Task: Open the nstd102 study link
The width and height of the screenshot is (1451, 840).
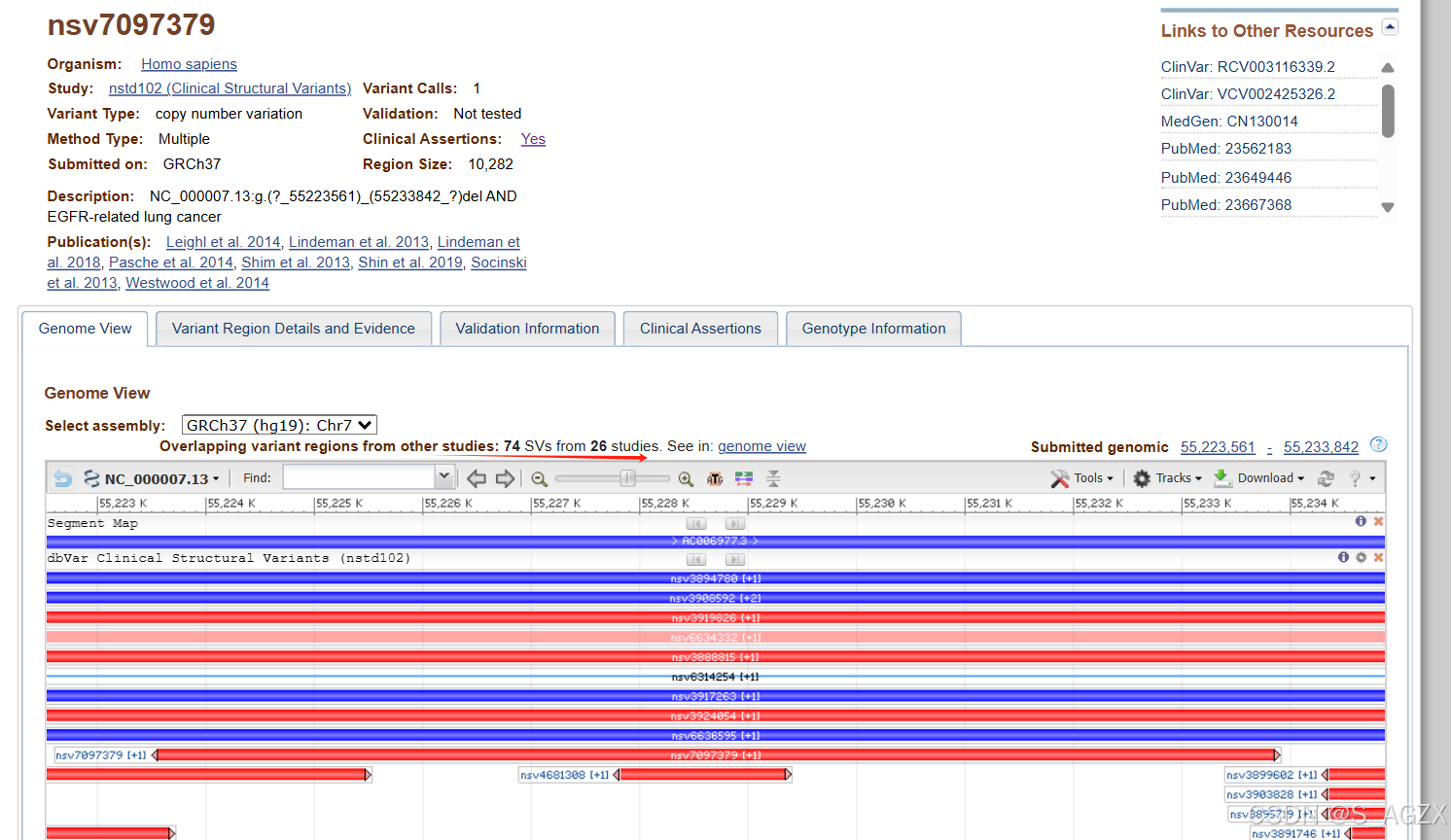Action: click(230, 88)
